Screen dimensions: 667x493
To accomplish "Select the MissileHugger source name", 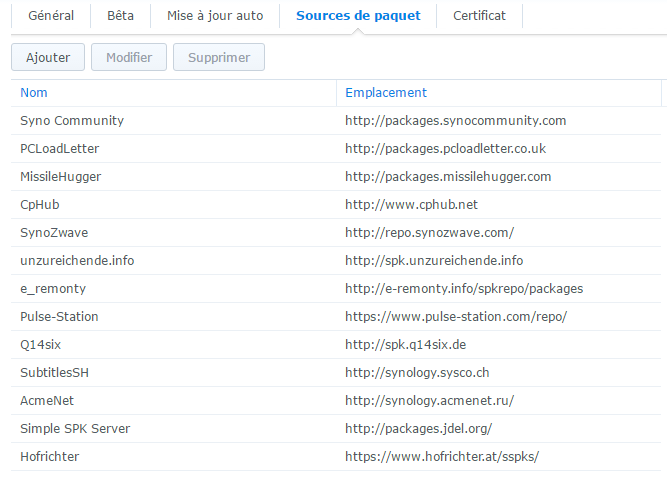I will click(61, 177).
